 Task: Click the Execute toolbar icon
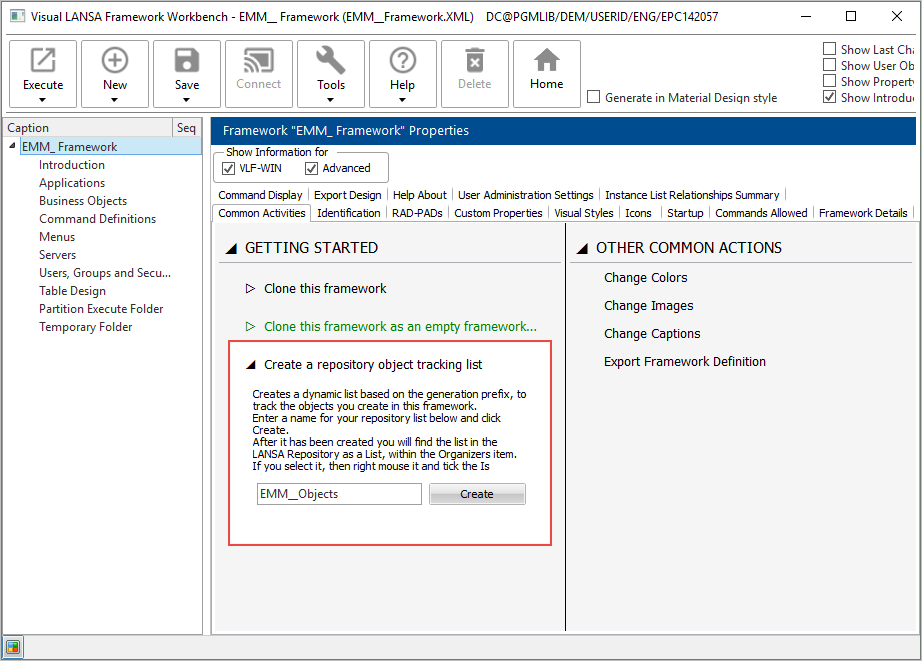pos(43,62)
